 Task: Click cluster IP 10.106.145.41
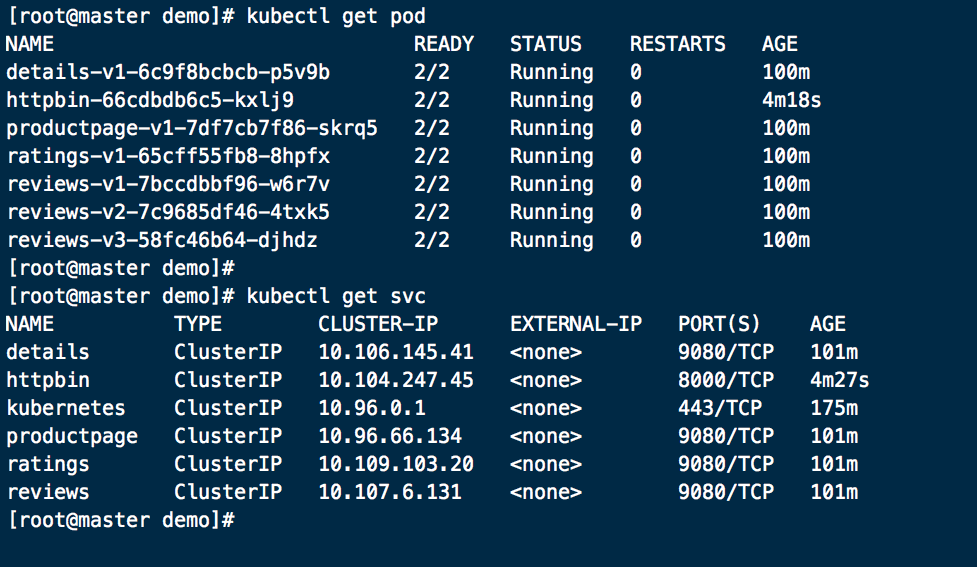[396, 352]
